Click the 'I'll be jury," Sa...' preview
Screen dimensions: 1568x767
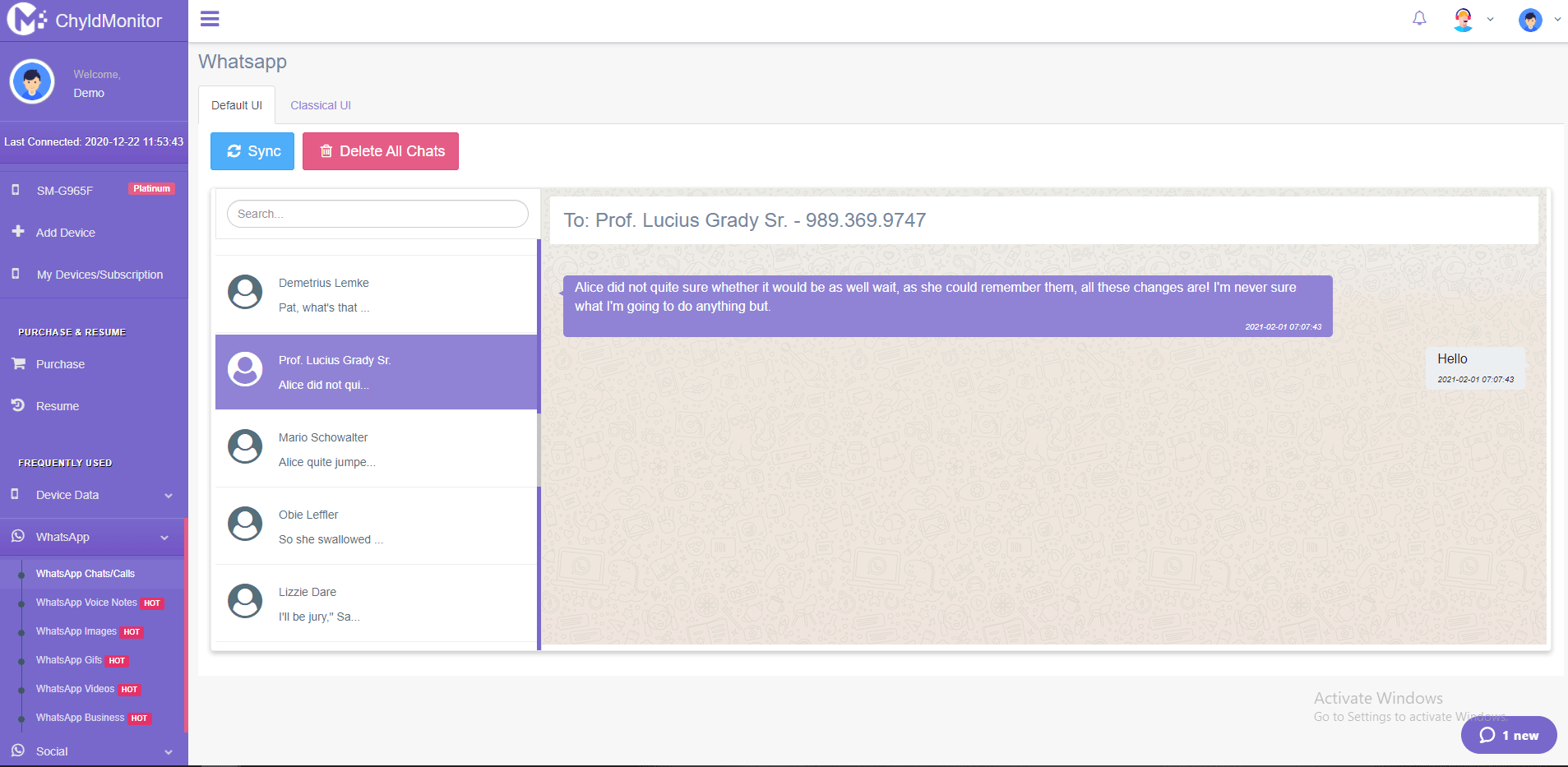click(x=319, y=617)
